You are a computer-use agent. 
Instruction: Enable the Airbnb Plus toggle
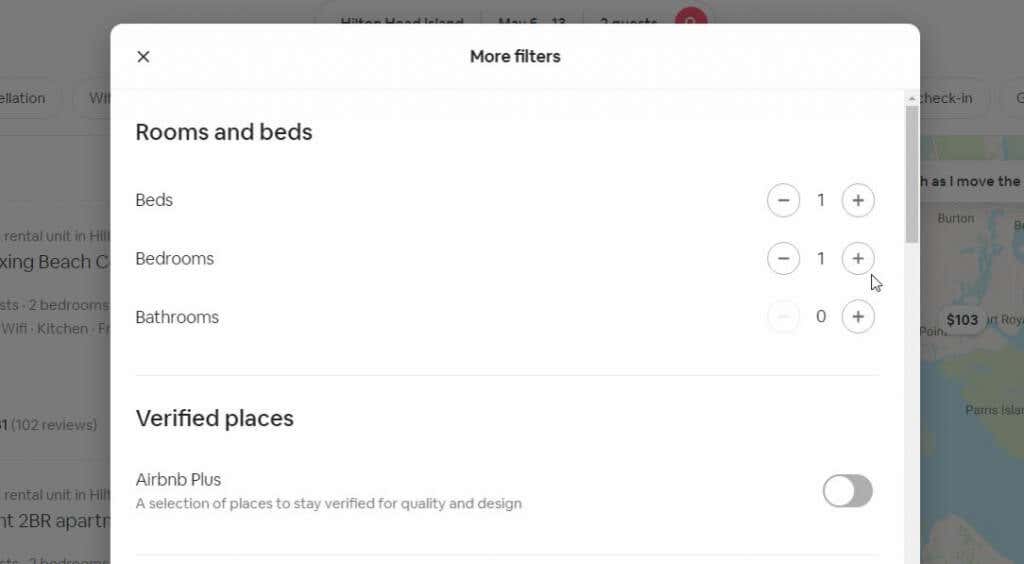847,491
